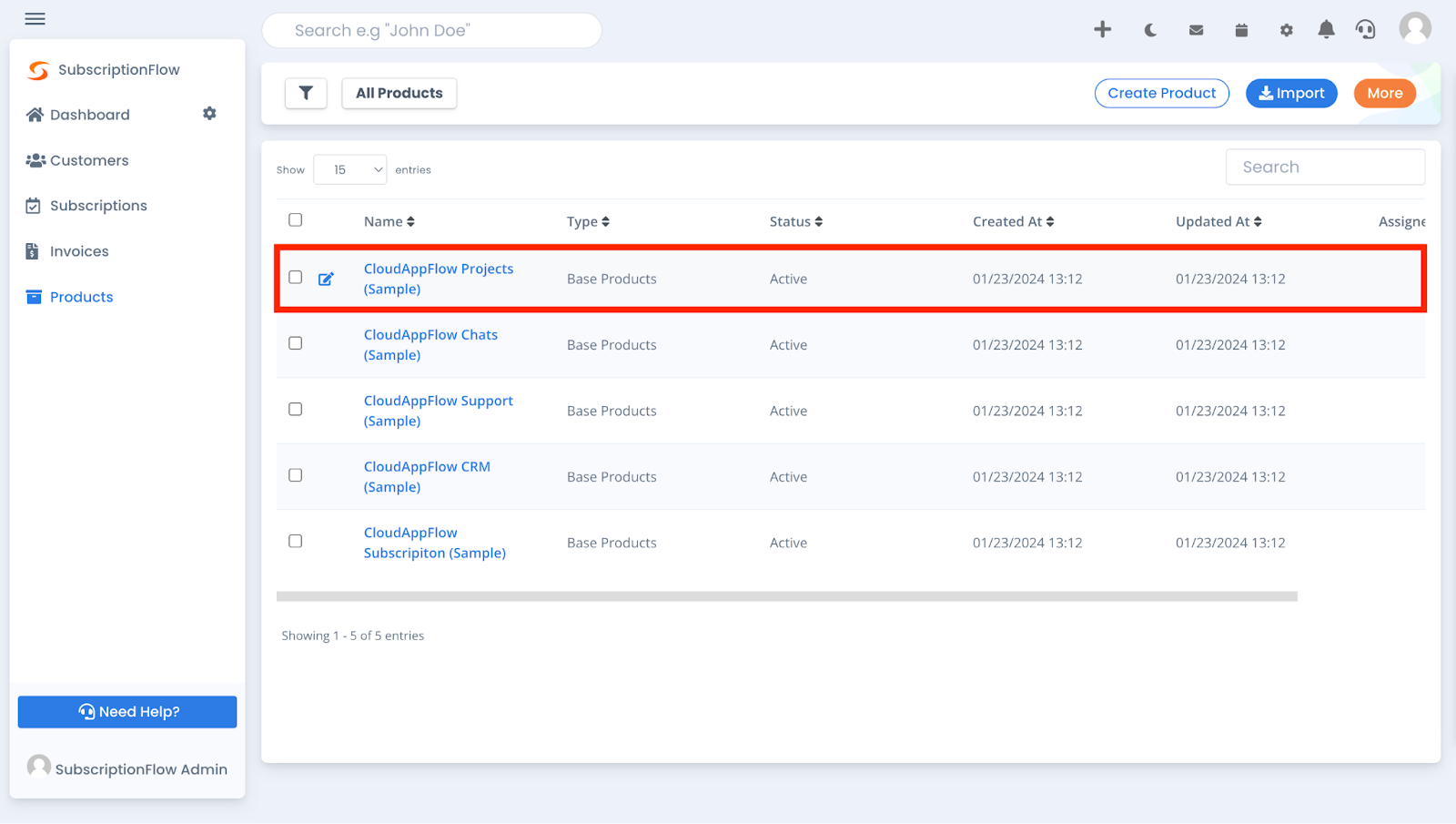Open the All Products view selector
The image size is (1456, 824).
tap(399, 93)
